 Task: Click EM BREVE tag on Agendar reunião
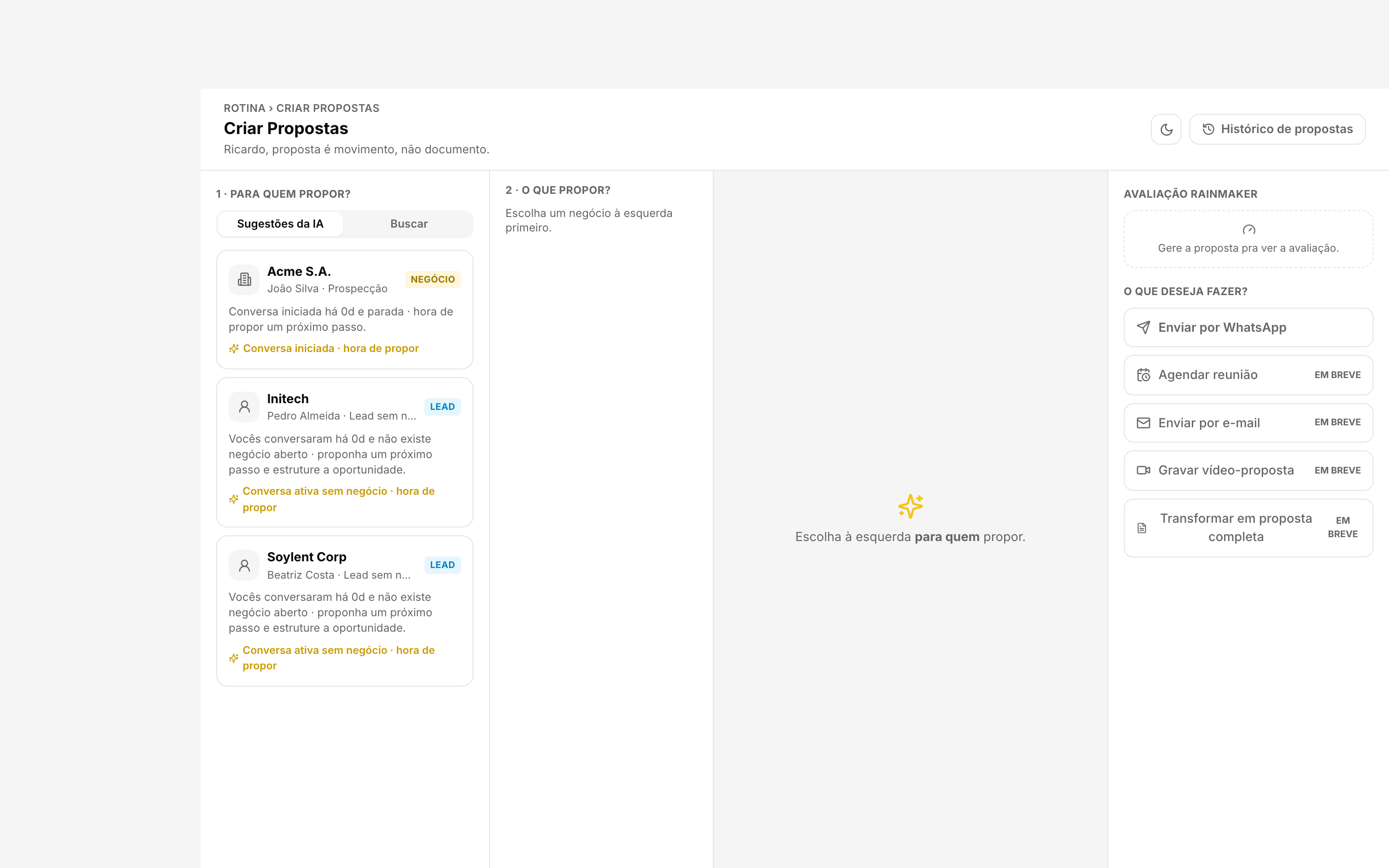[x=1337, y=375]
